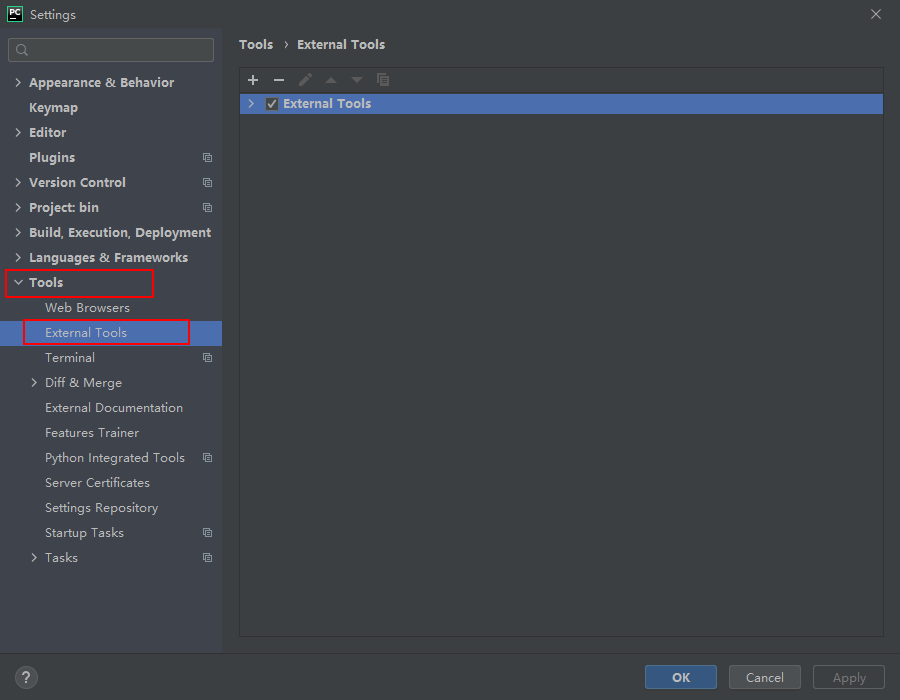Open Python Integrated Tools settings
This screenshot has width=900, height=700.
115,458
